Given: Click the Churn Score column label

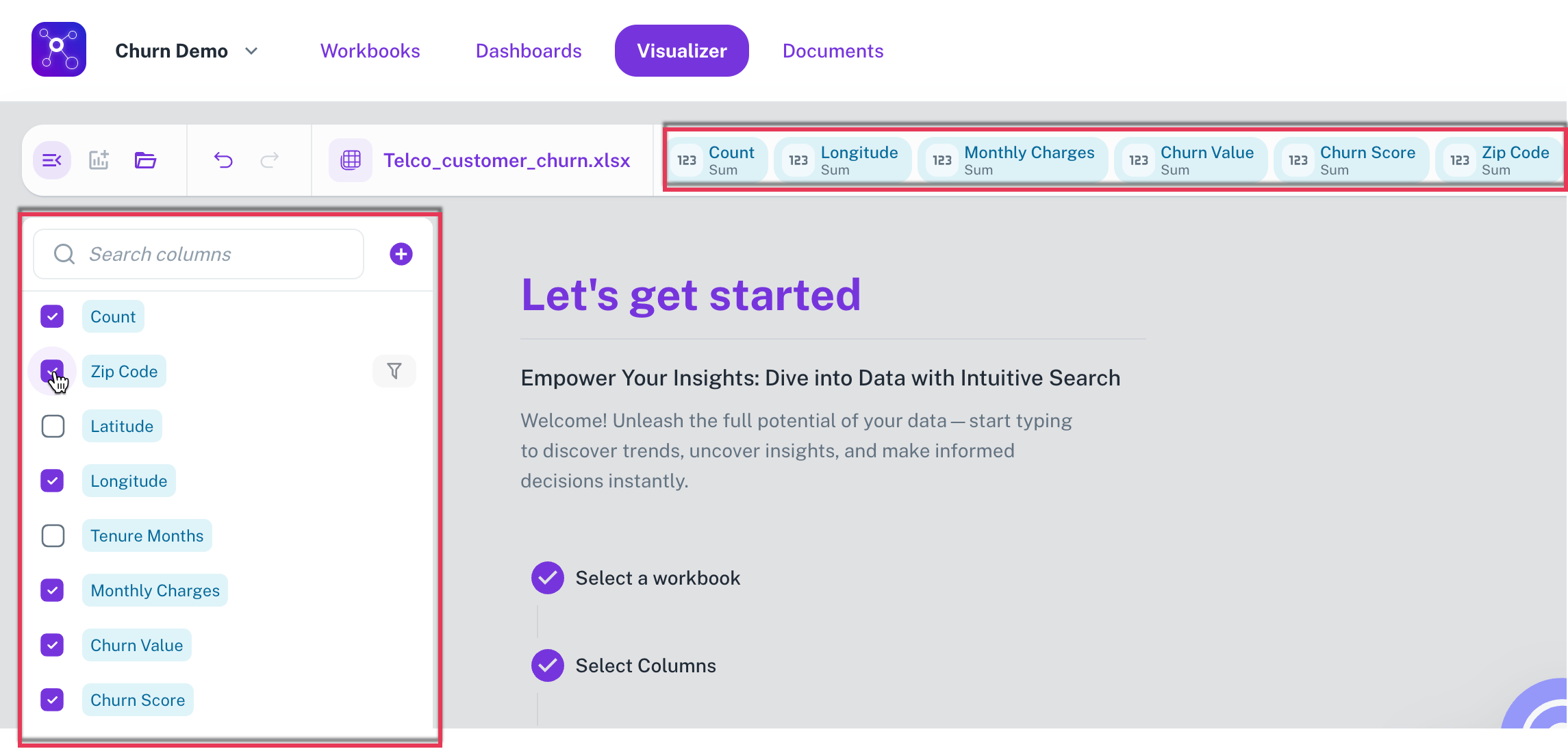Looking at the screenshot, I should [138, 700].
